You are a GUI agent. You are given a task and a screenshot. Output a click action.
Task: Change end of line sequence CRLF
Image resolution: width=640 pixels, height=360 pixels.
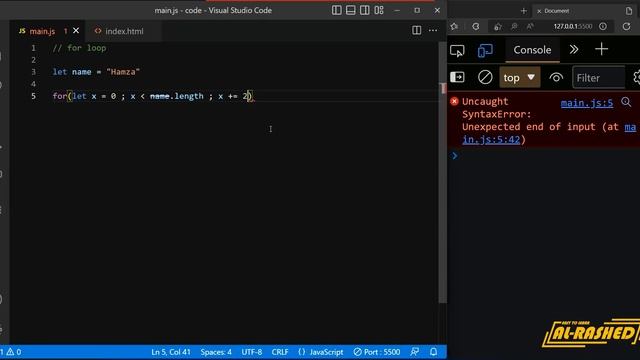[280, 352]
